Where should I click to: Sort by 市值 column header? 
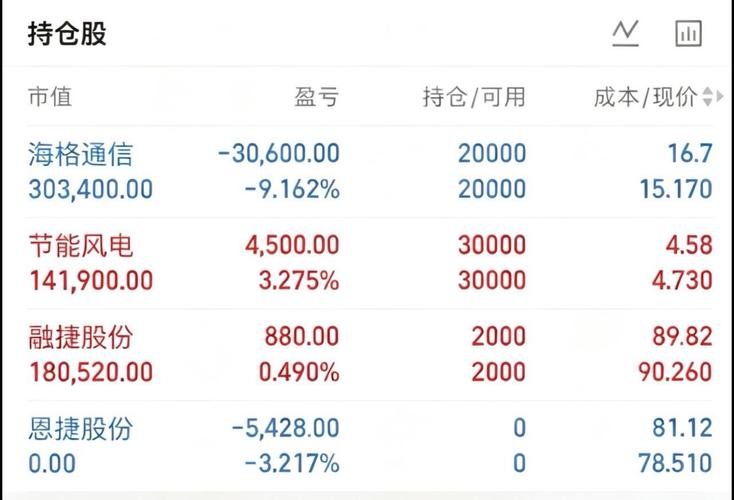[x=50, y=97]
